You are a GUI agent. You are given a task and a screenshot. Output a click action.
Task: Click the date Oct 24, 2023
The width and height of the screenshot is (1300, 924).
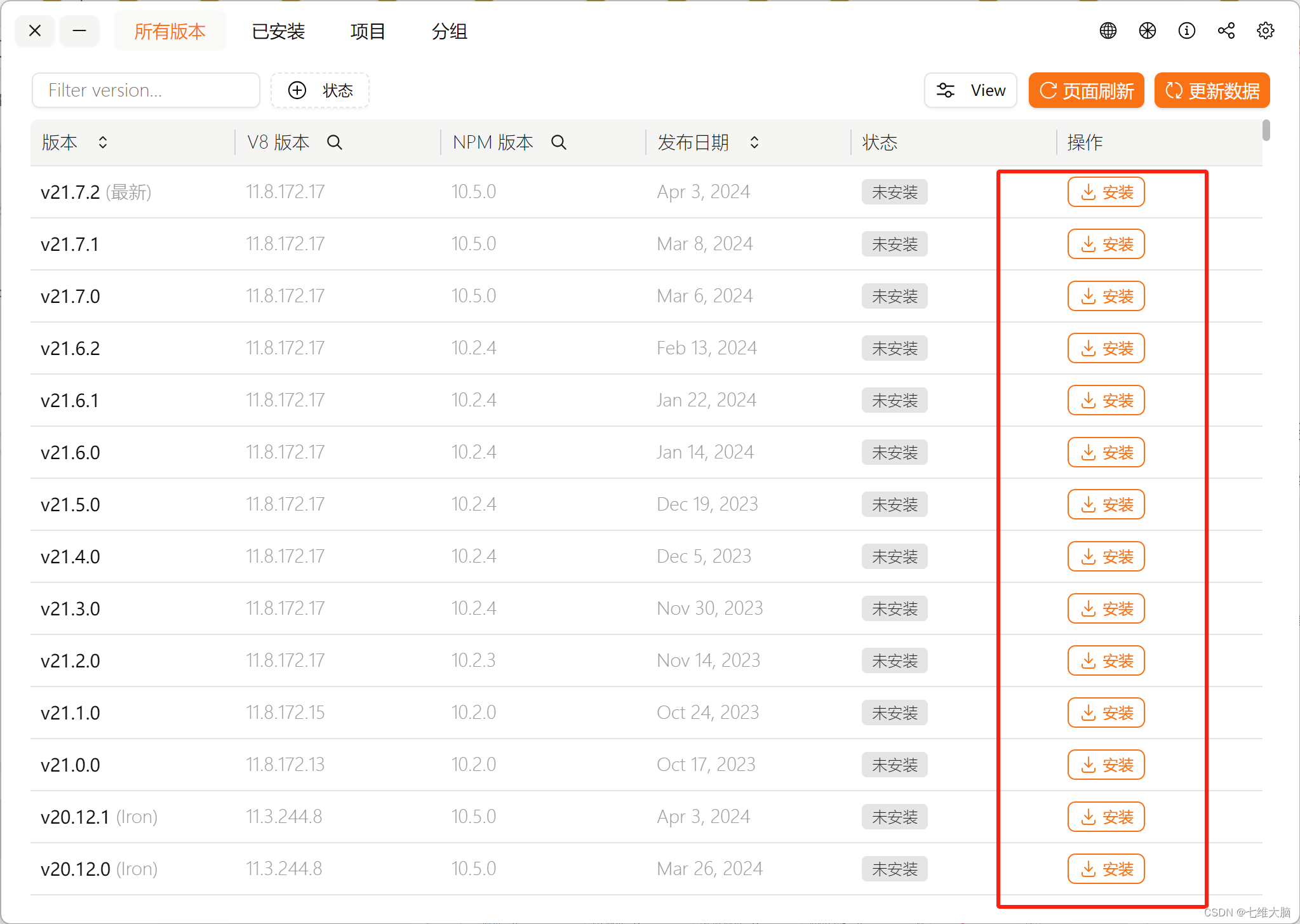708,713
